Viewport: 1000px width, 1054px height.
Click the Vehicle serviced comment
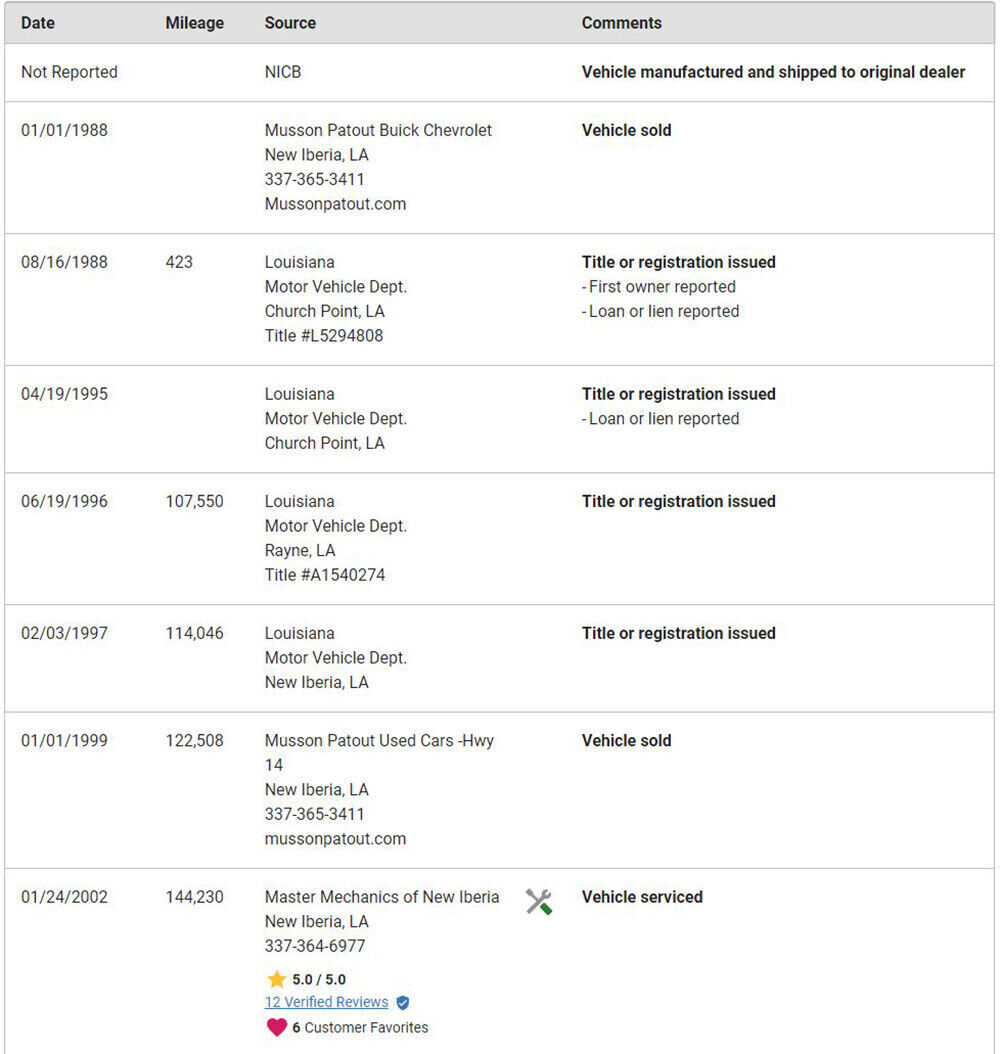point(642,897)
